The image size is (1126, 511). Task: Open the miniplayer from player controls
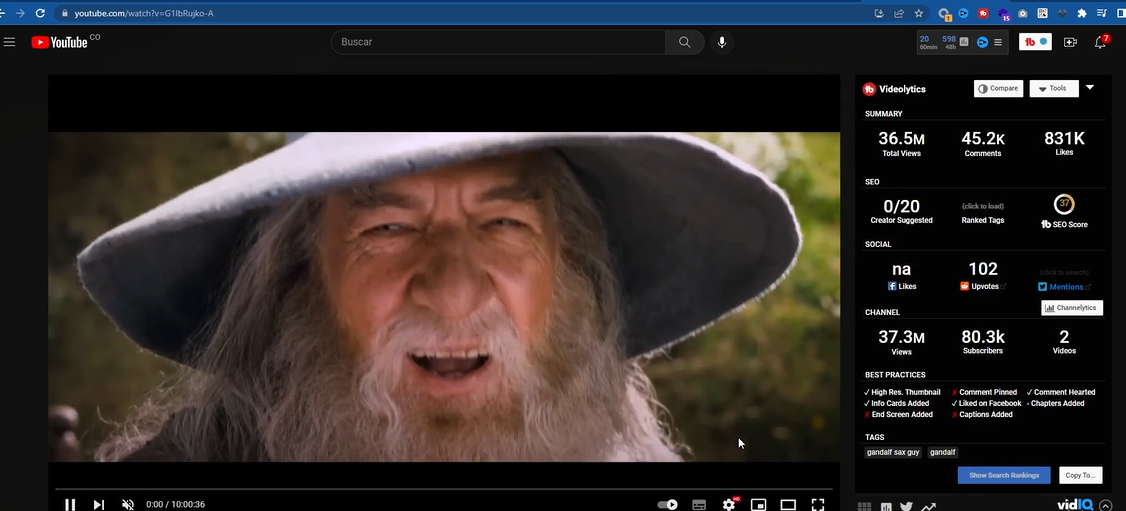tap(758, 505)
